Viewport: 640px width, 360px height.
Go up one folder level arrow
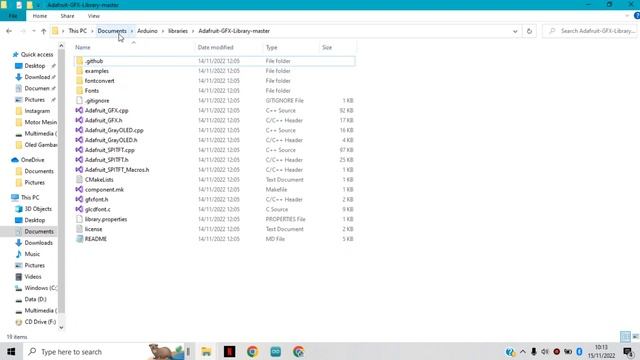point(44,31)
